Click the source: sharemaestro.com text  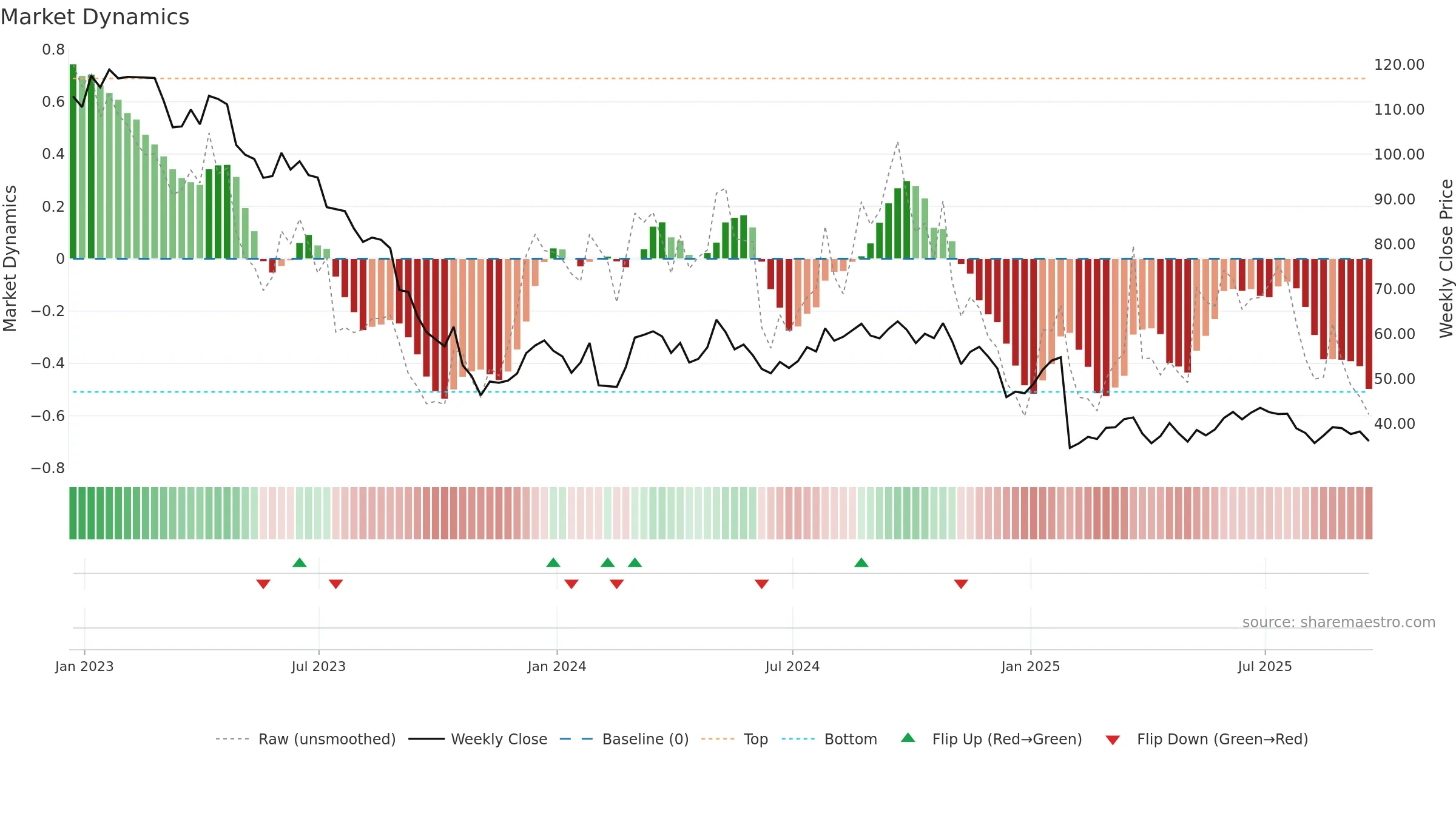[x=1339, y=622]
